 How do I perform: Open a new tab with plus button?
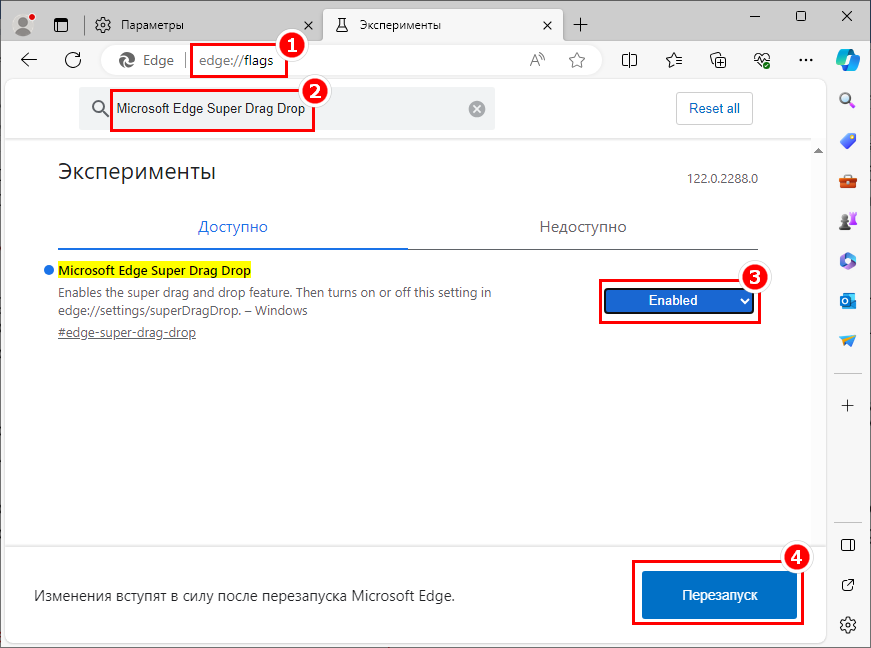point(580,25)
